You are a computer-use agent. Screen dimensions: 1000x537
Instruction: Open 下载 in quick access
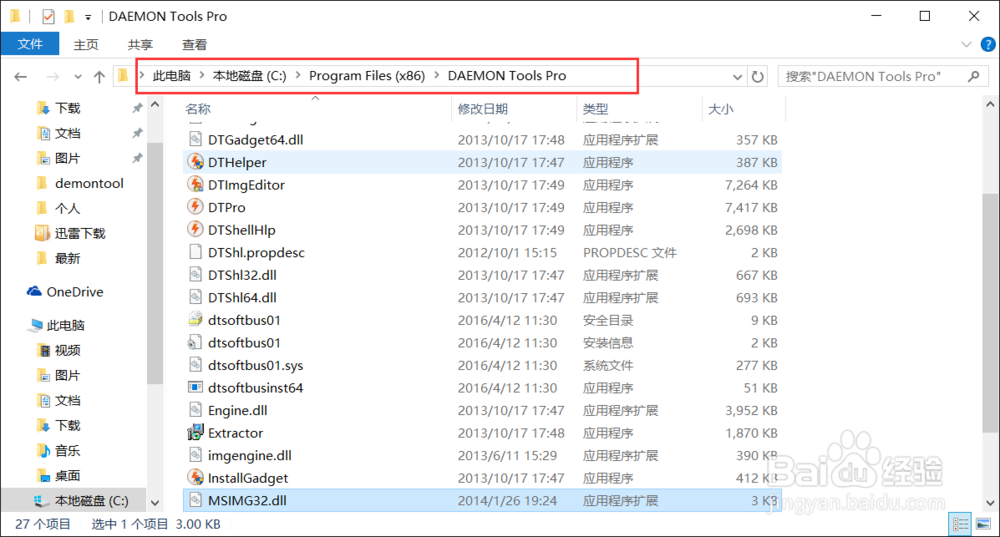coord(67,108)
